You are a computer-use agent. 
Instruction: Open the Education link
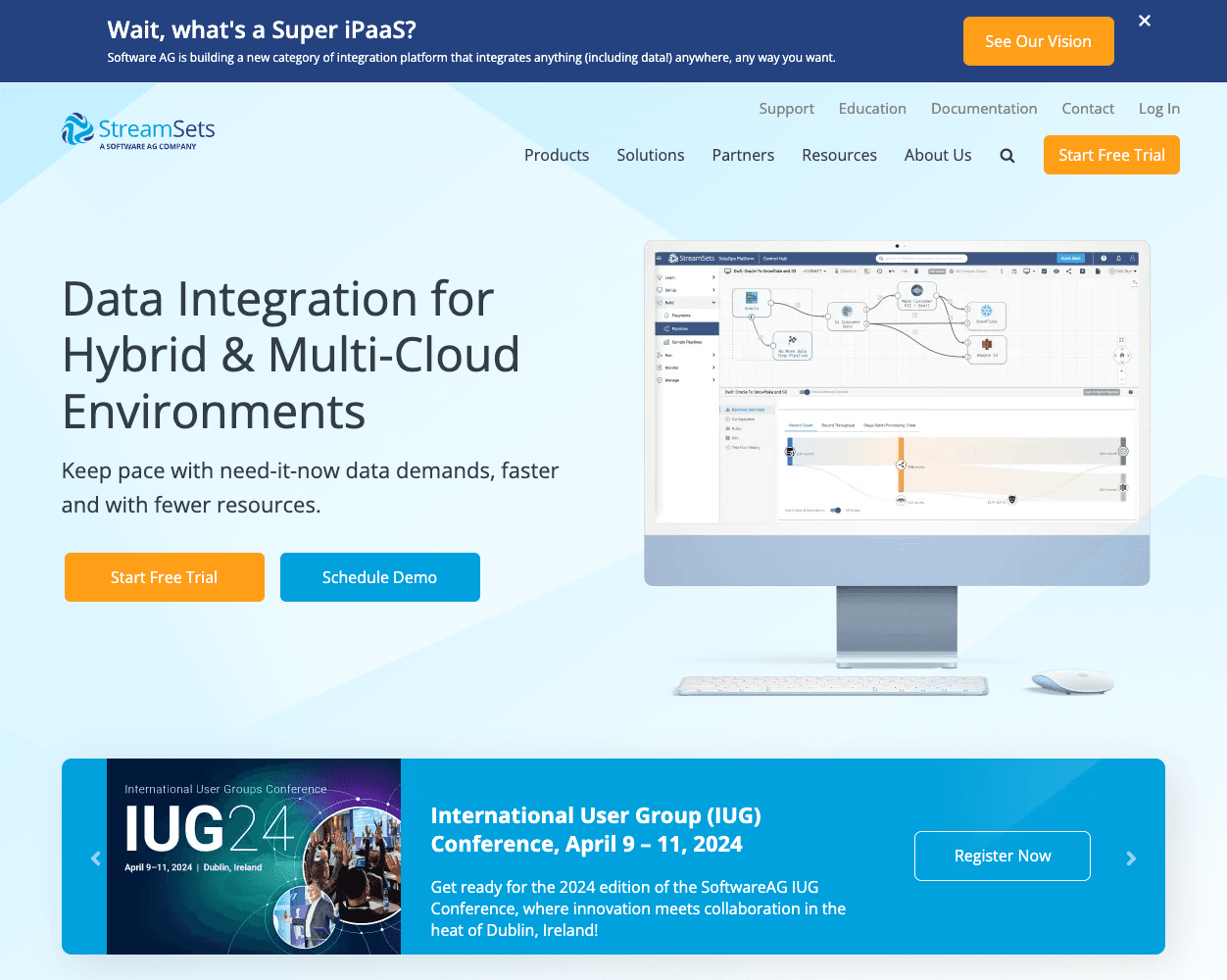872,109
